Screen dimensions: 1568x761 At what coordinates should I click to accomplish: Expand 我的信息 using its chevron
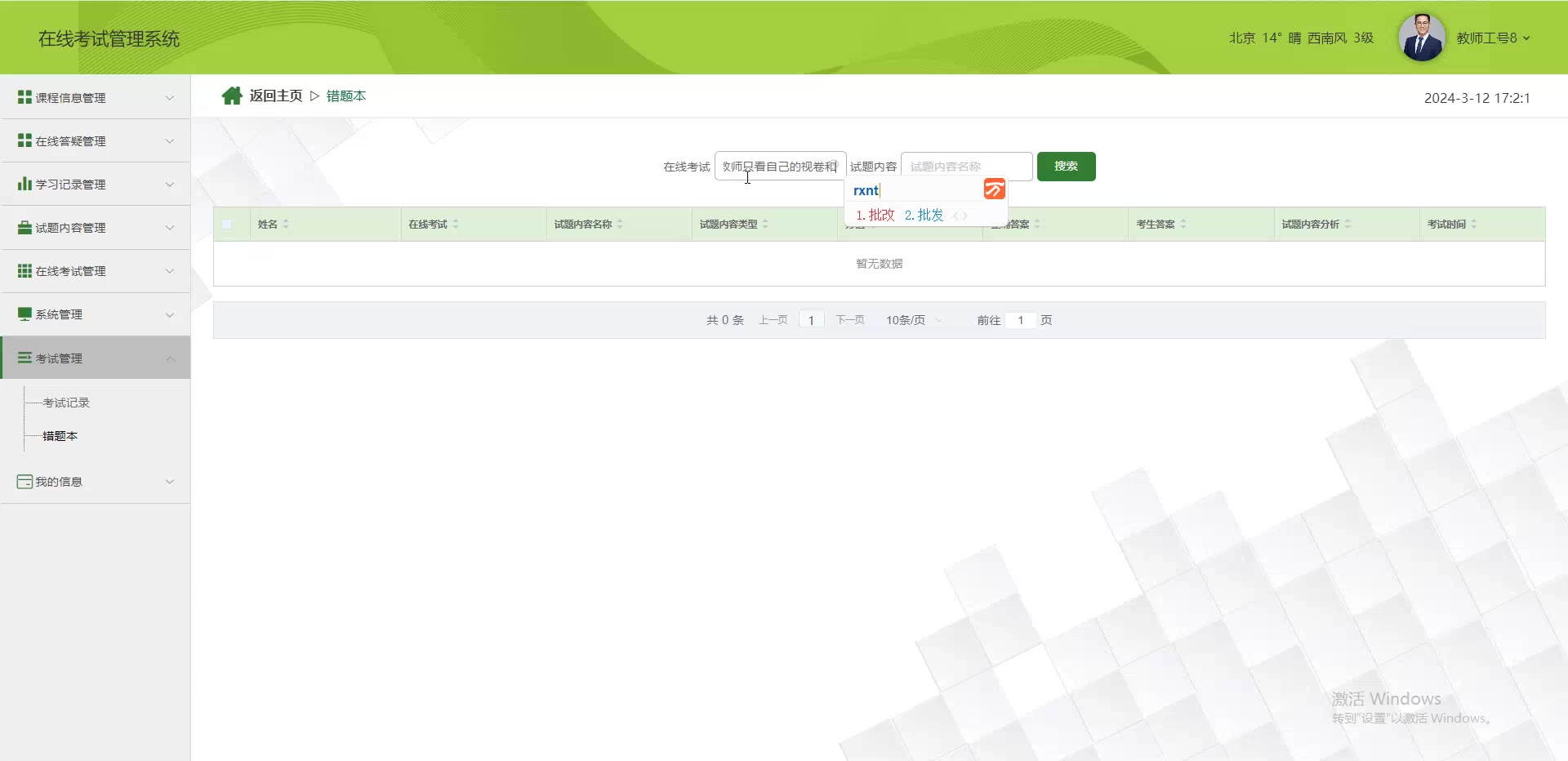(170, 482)
